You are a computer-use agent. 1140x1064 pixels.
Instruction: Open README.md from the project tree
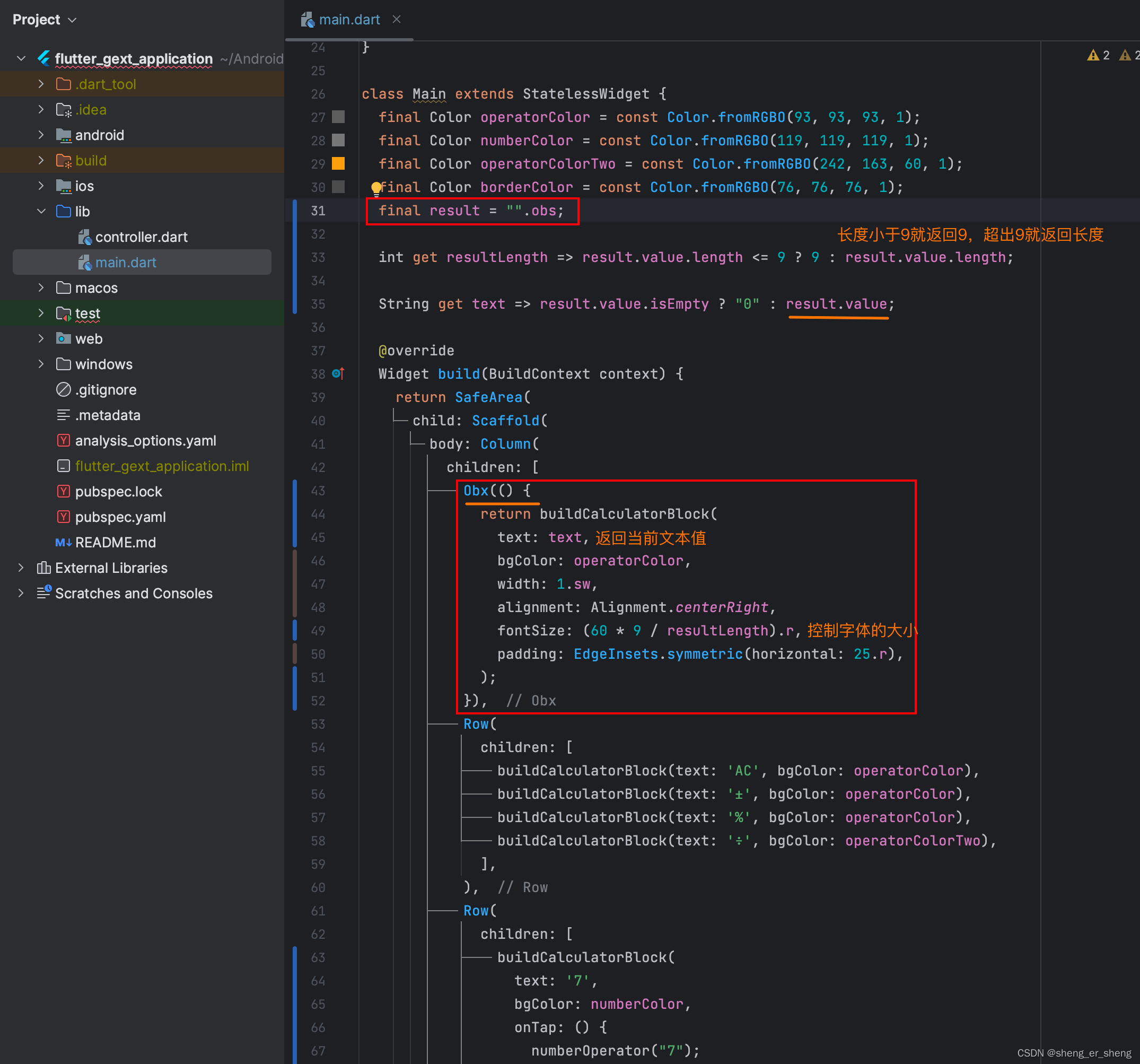pos(115,543)
